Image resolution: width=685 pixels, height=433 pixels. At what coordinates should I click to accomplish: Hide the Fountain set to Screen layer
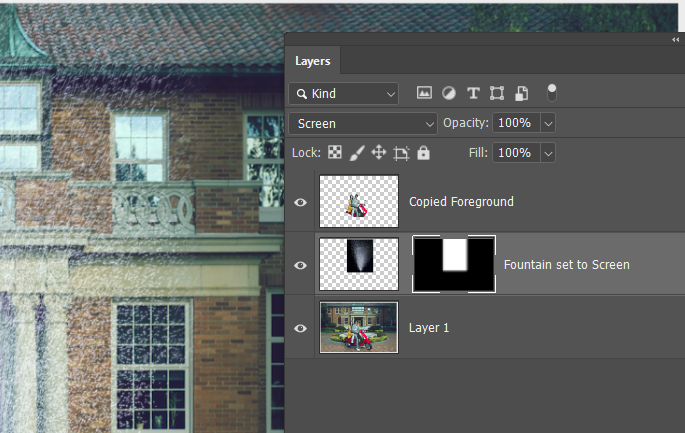pos(300,265)
